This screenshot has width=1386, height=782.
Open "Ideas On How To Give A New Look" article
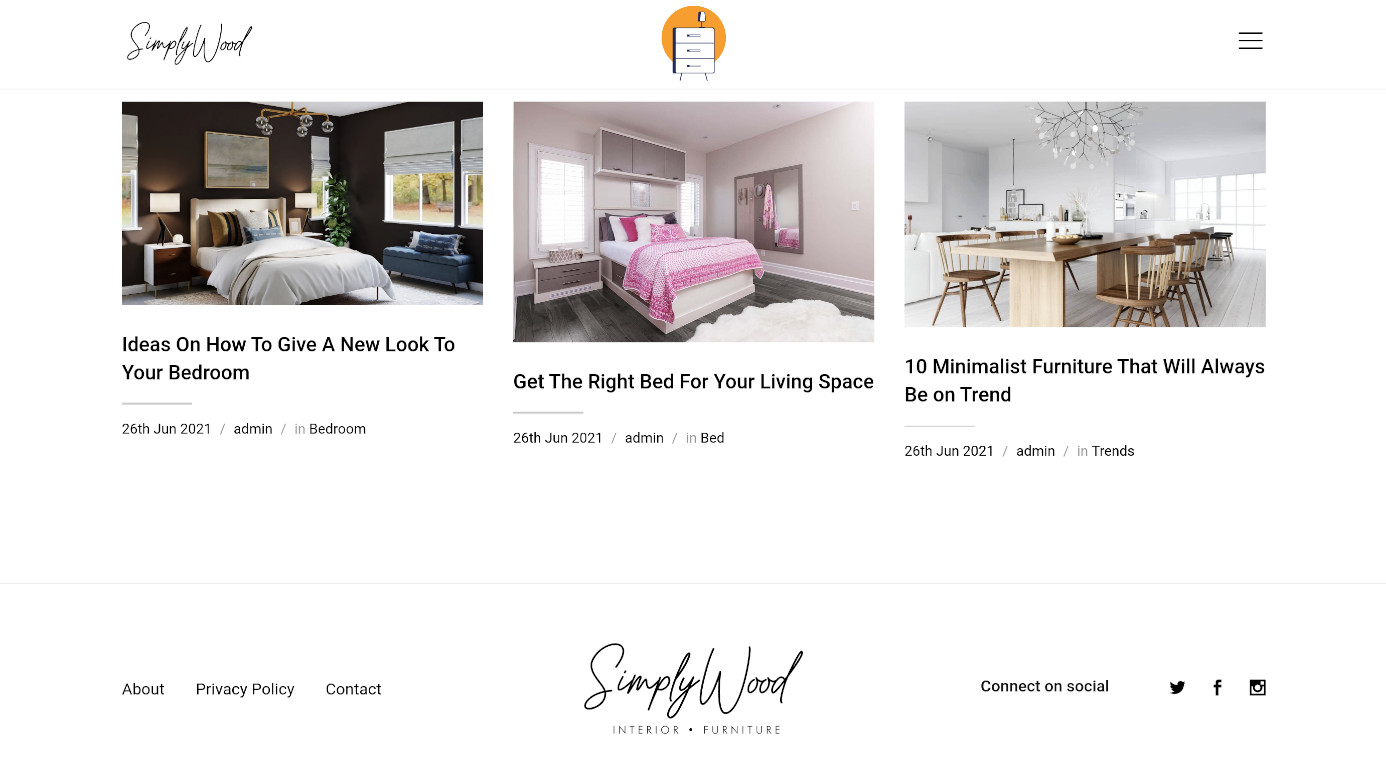[288, 358]
